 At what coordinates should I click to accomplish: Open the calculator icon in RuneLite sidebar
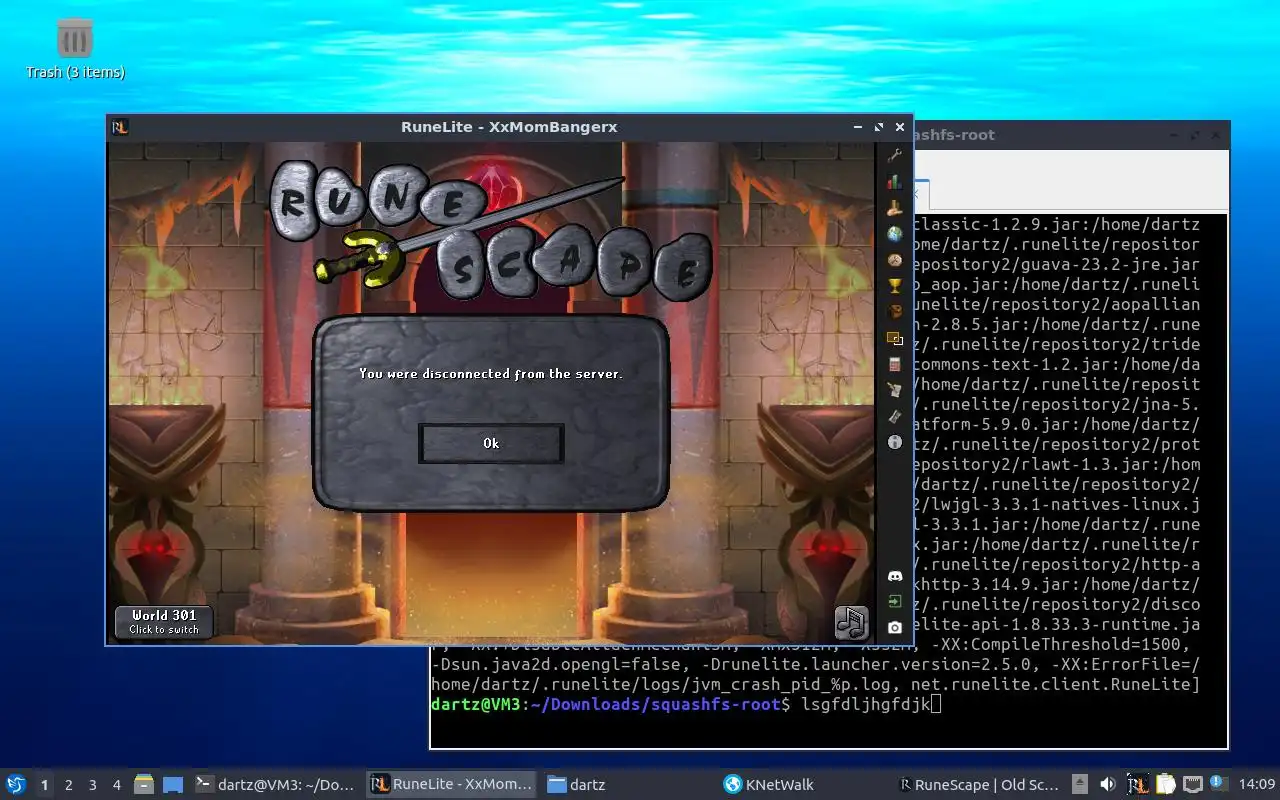tap(895, 364)
